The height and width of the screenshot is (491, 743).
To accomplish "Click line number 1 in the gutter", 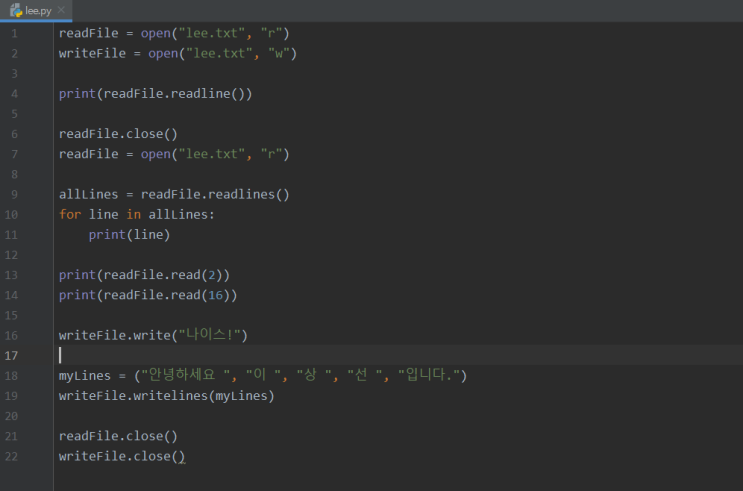I will [x=14, y=34].
